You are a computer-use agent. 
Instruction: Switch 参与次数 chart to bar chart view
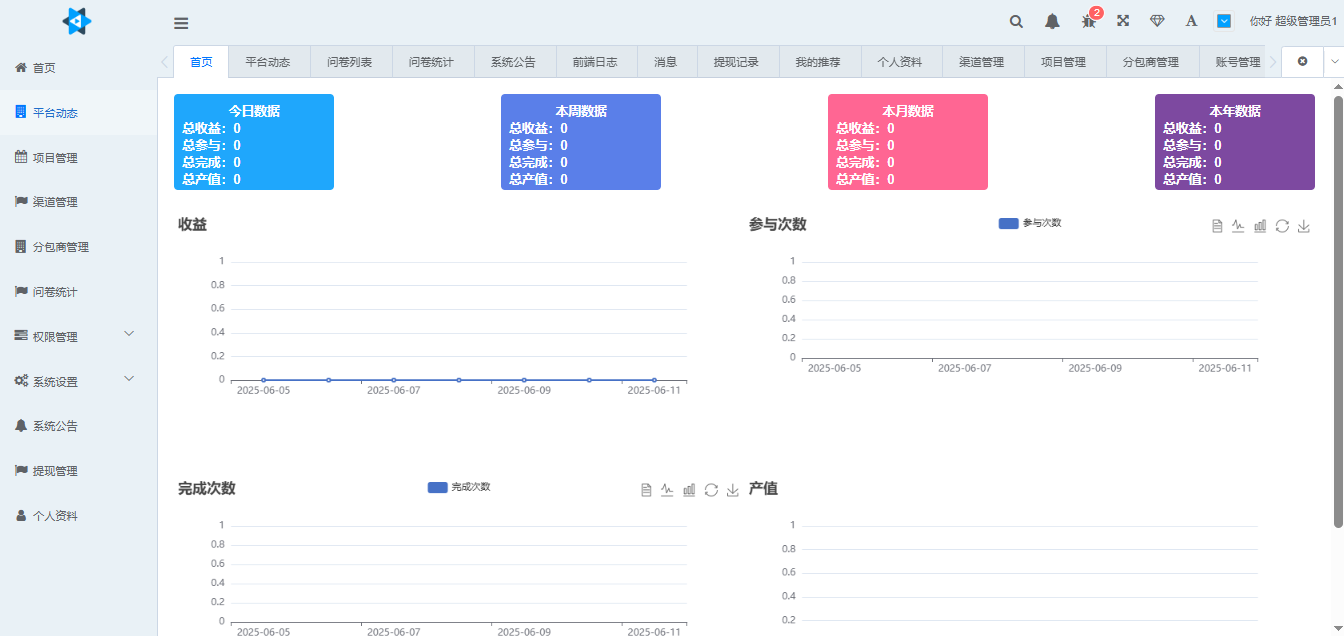(1260, 226)
